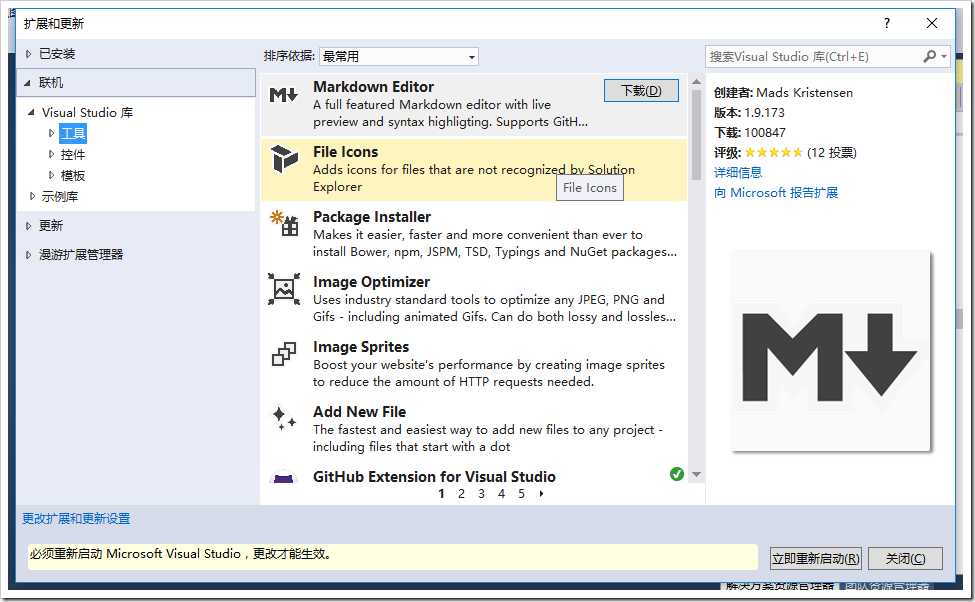Click the File Icons box icon
The height and width of the screenshot is (602, 975).
[x=284, y=158]
